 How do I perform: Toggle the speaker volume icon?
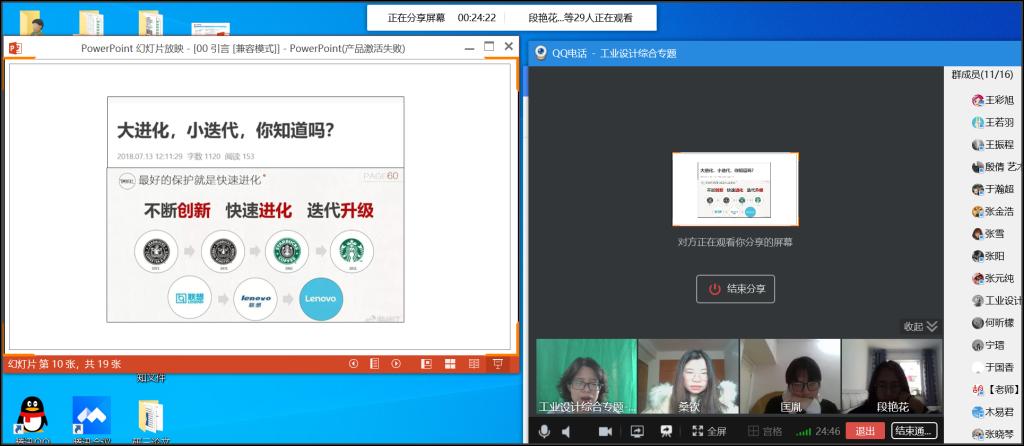(x=567, y=431)
